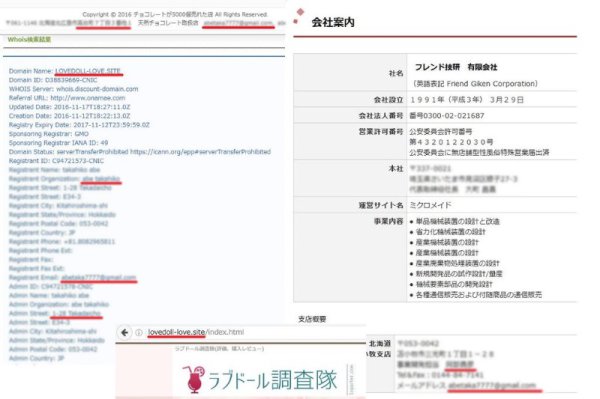Click the lovedoll-love.site address bar
This screenshot has height=399, width=600.
[196, 332]
